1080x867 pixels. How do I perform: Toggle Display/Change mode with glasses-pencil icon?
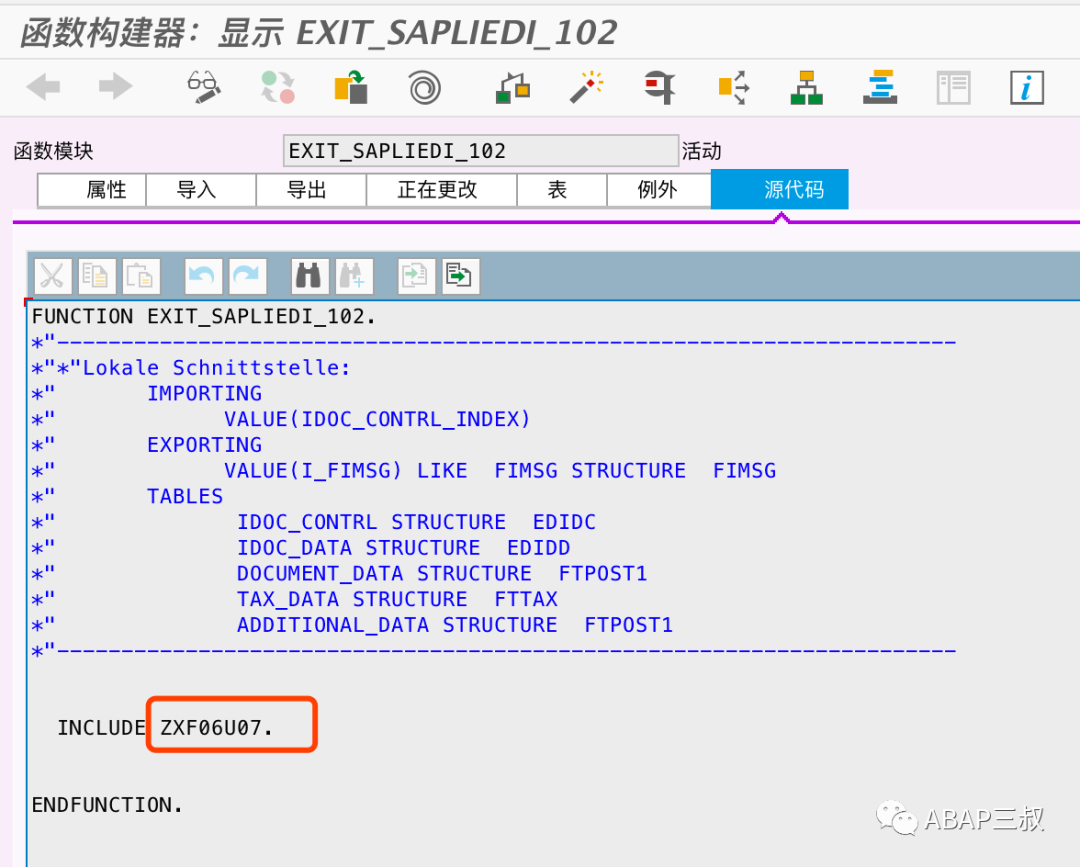click(204, 87)
